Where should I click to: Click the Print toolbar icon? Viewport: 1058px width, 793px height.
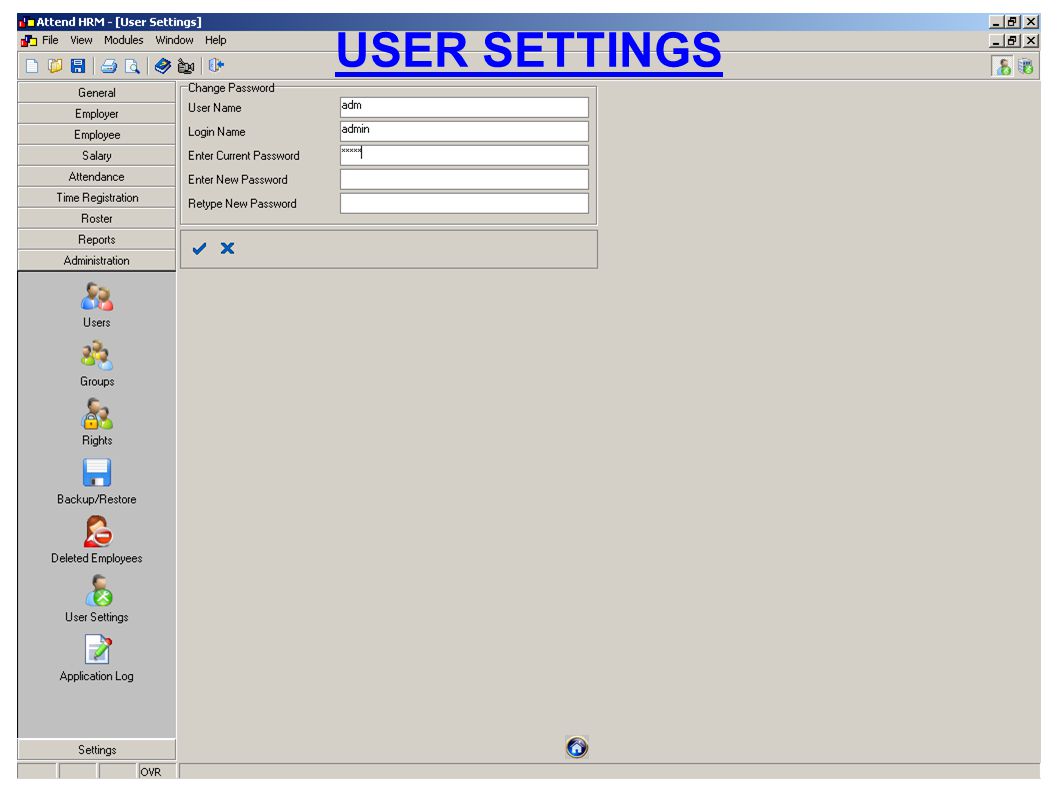pyautogui.click(x=109, y=66)
